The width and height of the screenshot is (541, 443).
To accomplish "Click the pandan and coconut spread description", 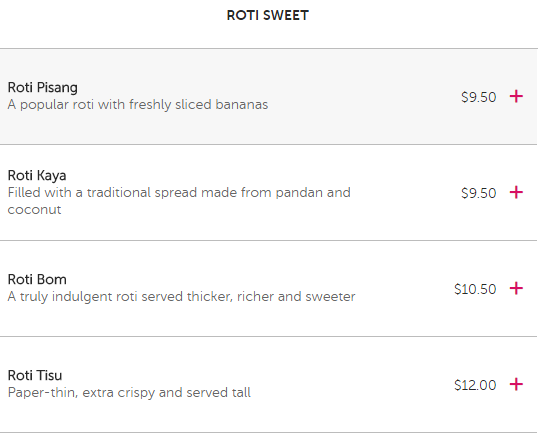I will (x=179, y=201).
